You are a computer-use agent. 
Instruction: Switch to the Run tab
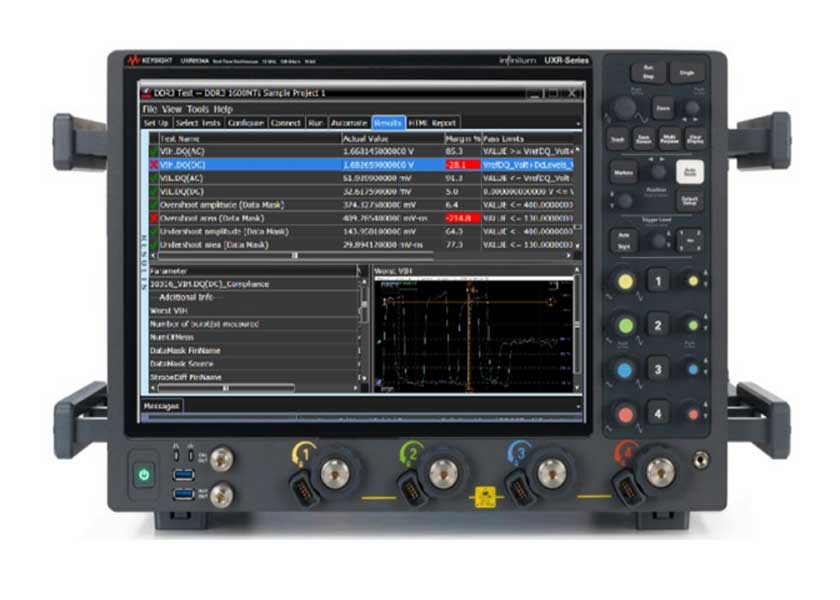pos(316,123)
